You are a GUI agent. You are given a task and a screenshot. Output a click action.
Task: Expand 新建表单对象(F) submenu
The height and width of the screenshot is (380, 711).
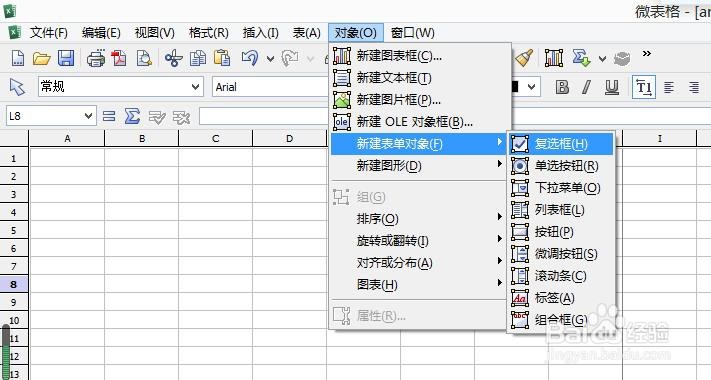(419, 144)
